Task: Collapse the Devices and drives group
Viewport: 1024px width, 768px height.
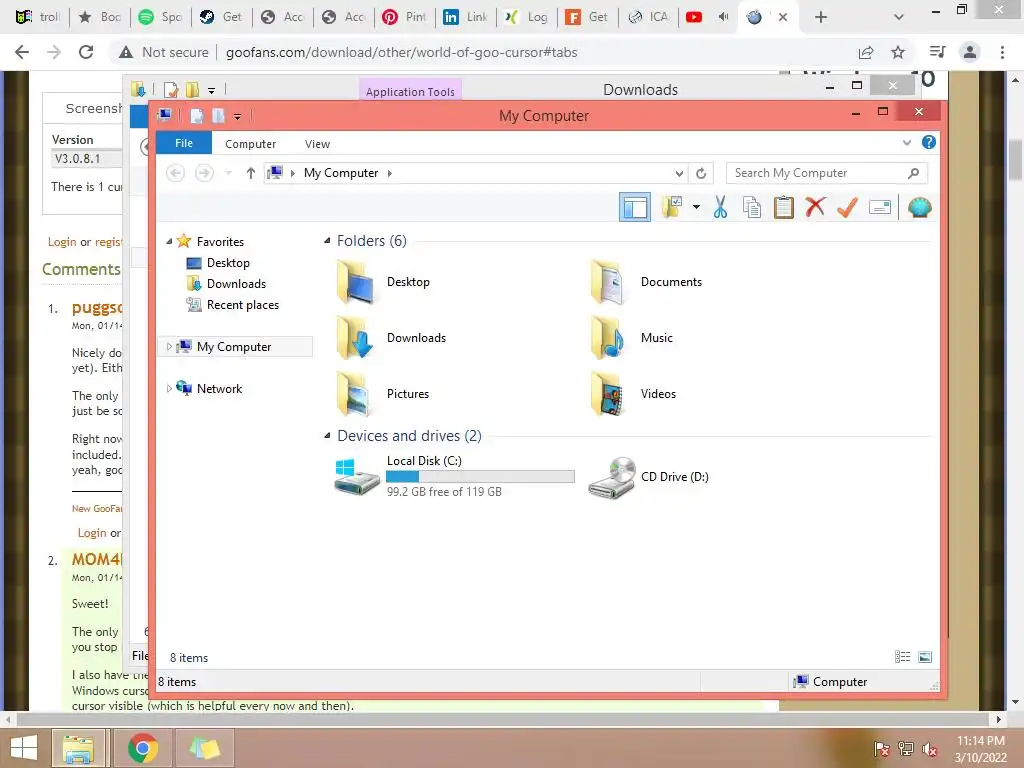Action: click(x=327, y=436)
